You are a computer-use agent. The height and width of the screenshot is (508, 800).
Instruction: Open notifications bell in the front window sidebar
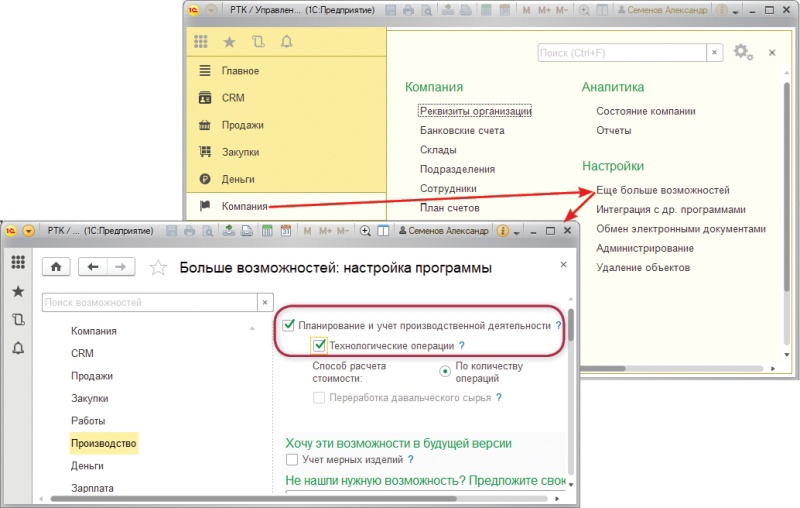point(18,348)
